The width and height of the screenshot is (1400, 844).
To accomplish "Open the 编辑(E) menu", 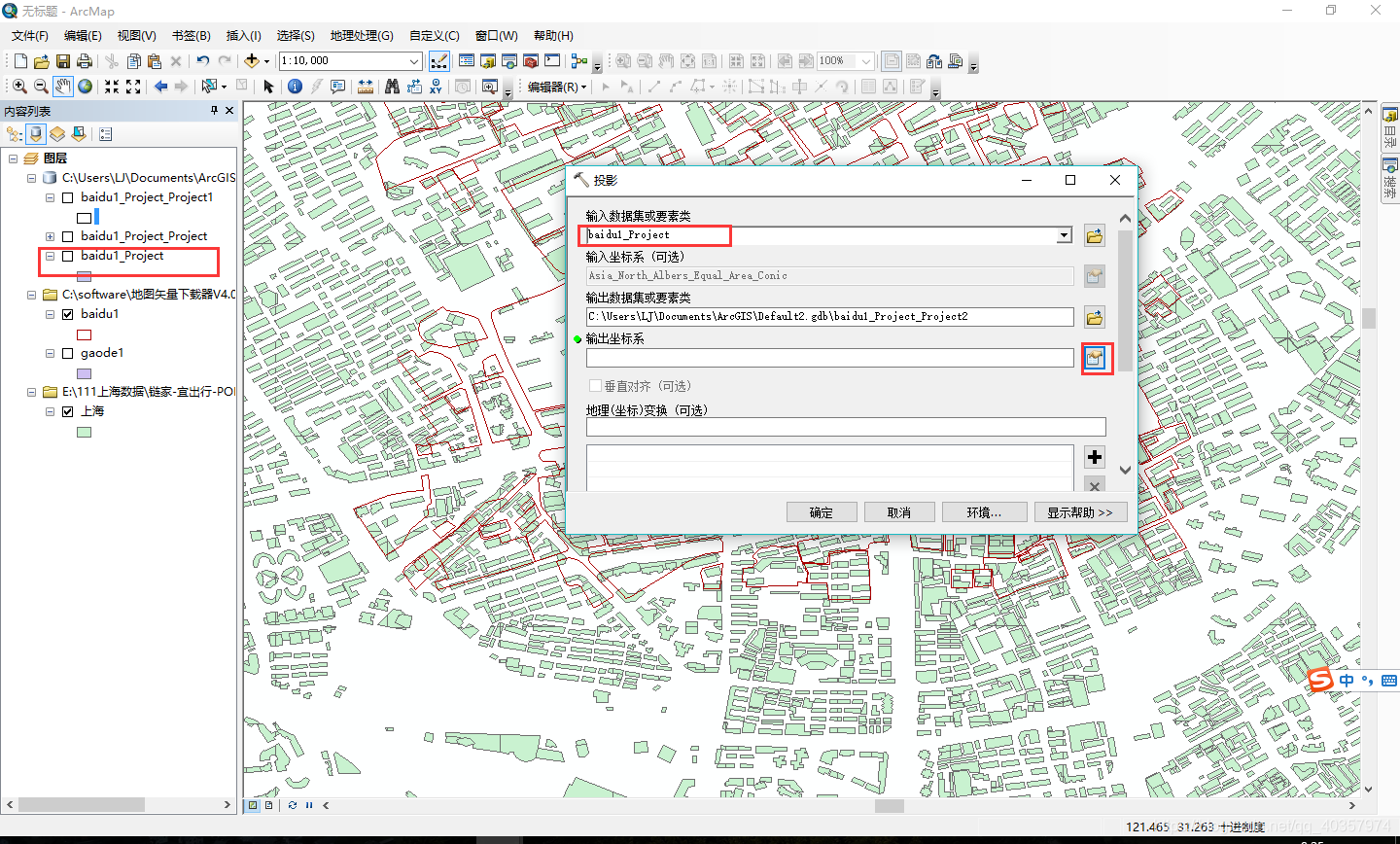I will (x=83, y=36).
